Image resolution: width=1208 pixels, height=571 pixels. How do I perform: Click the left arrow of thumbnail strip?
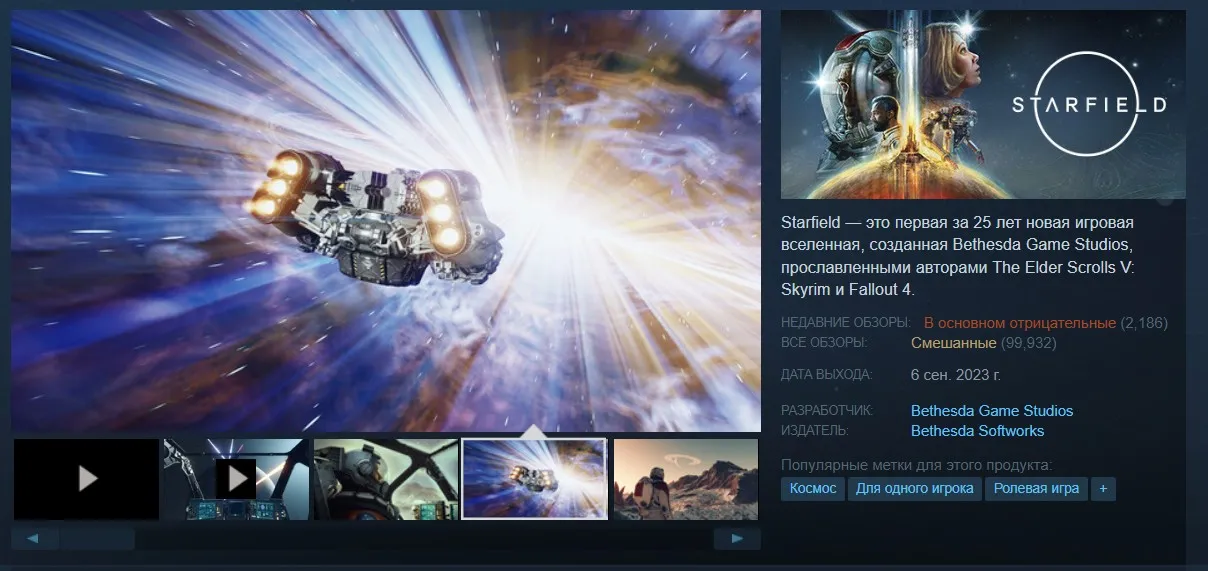pyautogui.click(x=35, y=539)
